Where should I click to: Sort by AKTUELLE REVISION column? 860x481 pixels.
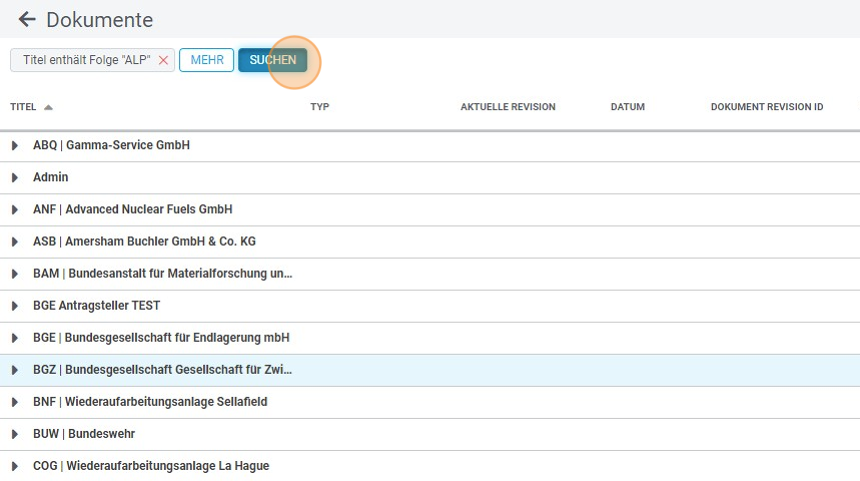(x=508, y=107)
